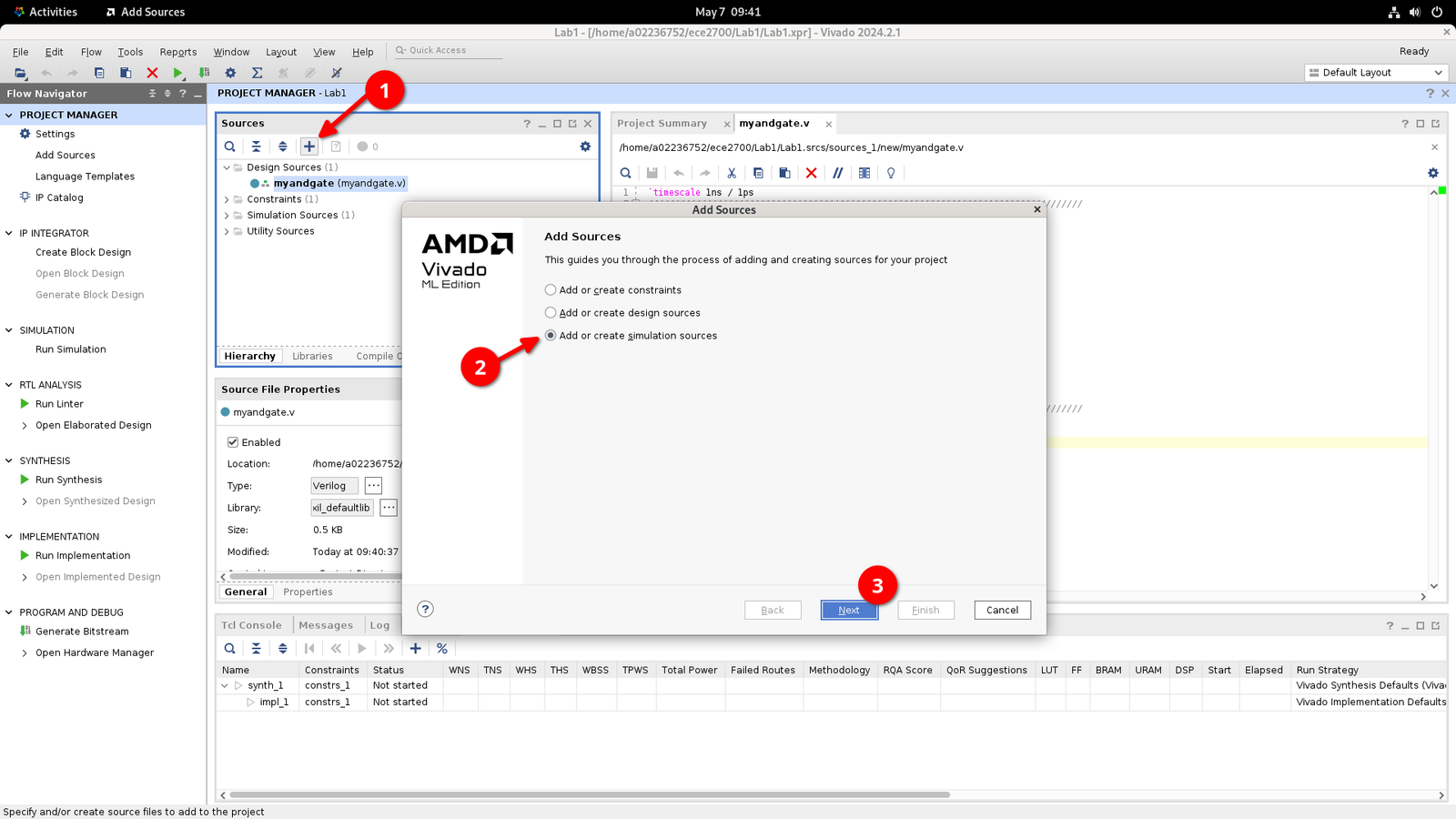Click the search icon in Sources panel toolbar

point(230,147)
